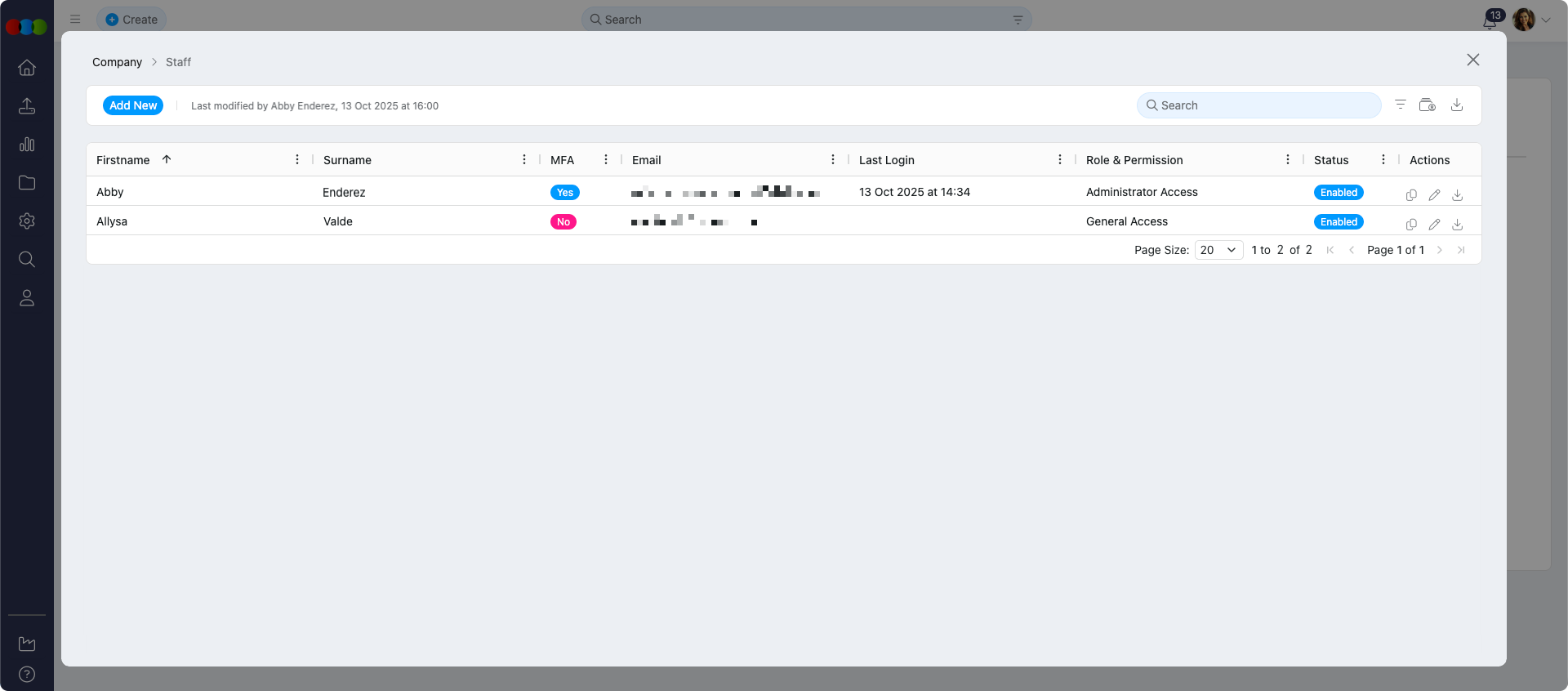The image size is (1568, 691).
Task: Click the Add New button
Action: point(133,105)
